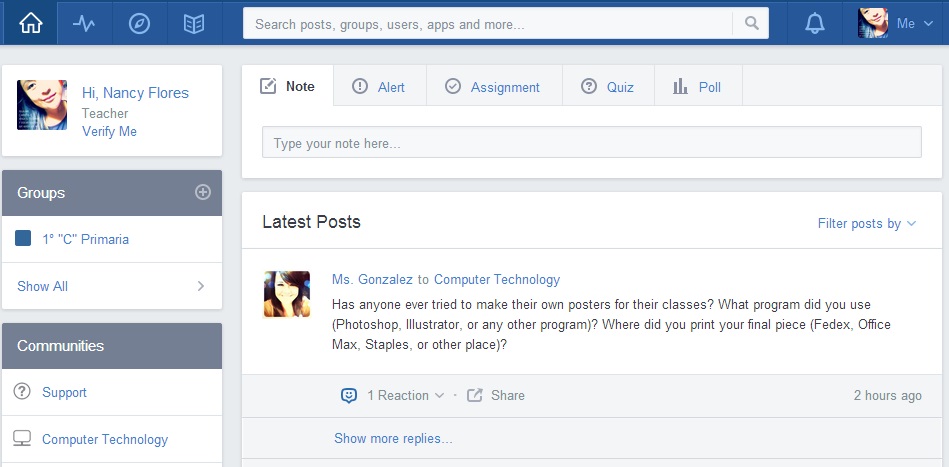Click the Assignment checkmark icon
The height and width of the screenshot is (467, 949).
point(453,87)
